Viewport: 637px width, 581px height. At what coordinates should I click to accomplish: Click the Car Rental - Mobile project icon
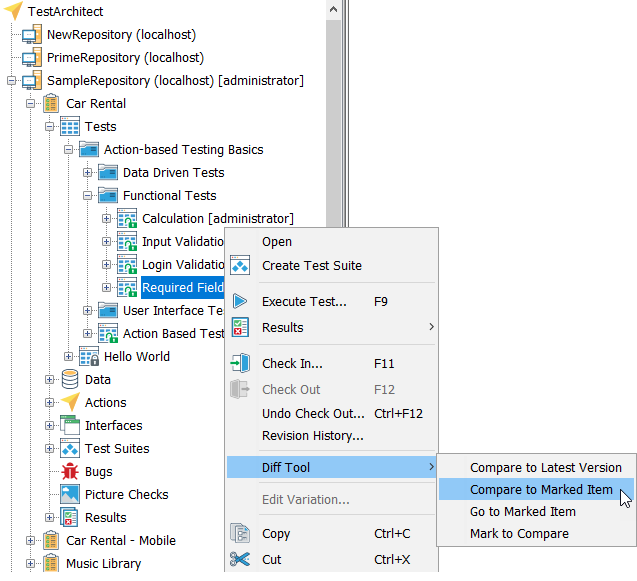51,540
